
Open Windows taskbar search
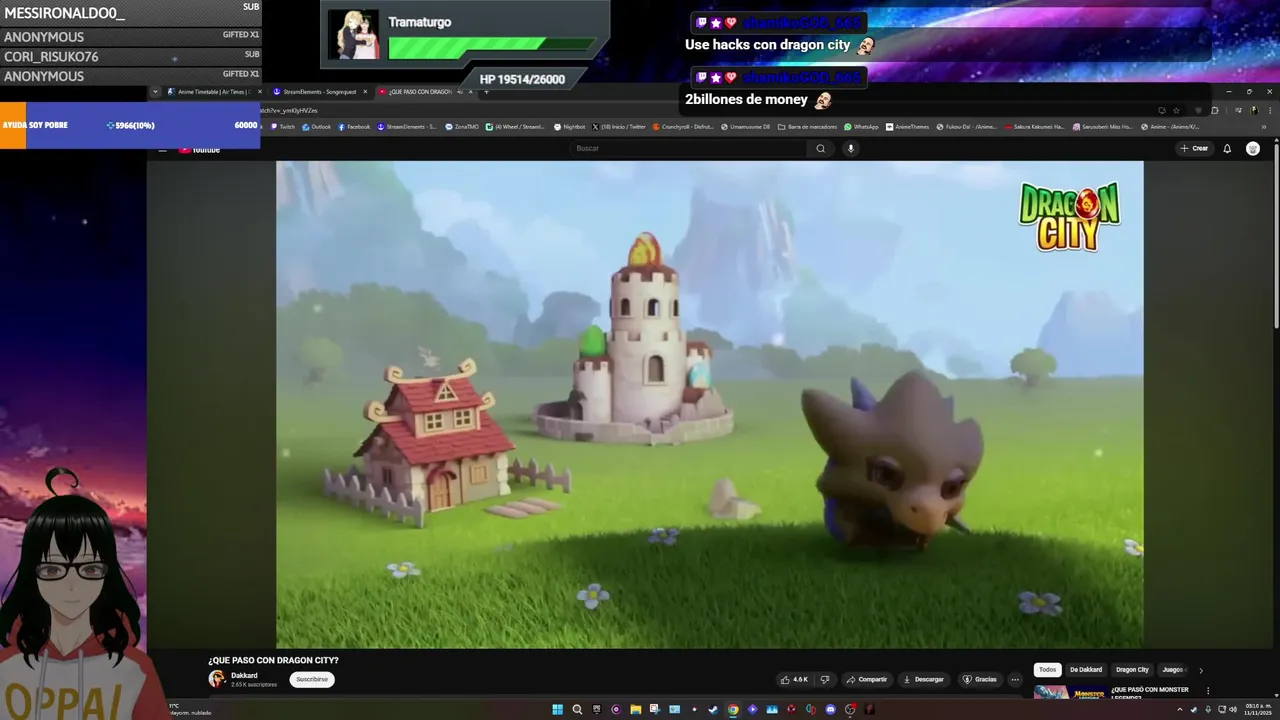click(577, 710)
